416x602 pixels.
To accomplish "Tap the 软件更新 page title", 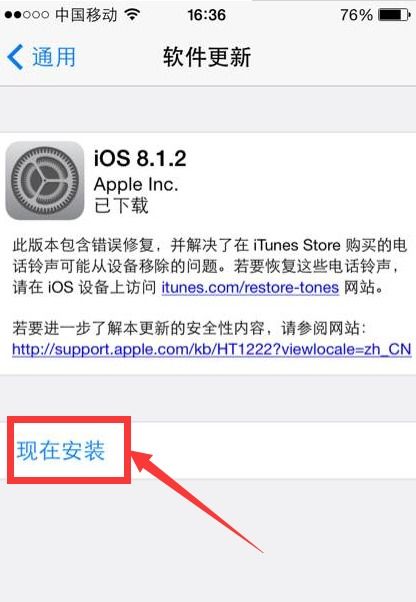I will point(207,57).
